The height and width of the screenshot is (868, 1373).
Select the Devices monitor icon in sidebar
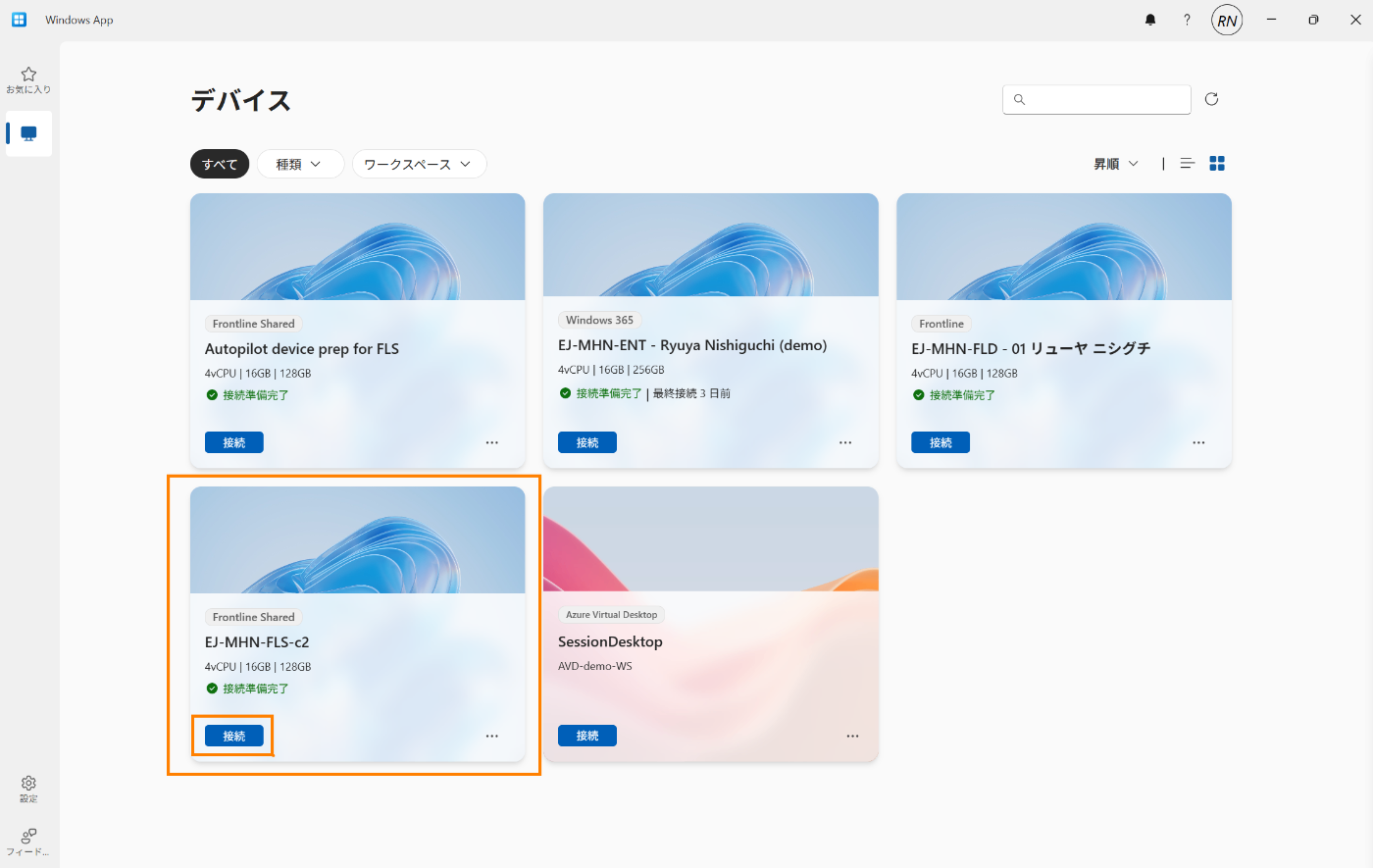coord(28,133)
